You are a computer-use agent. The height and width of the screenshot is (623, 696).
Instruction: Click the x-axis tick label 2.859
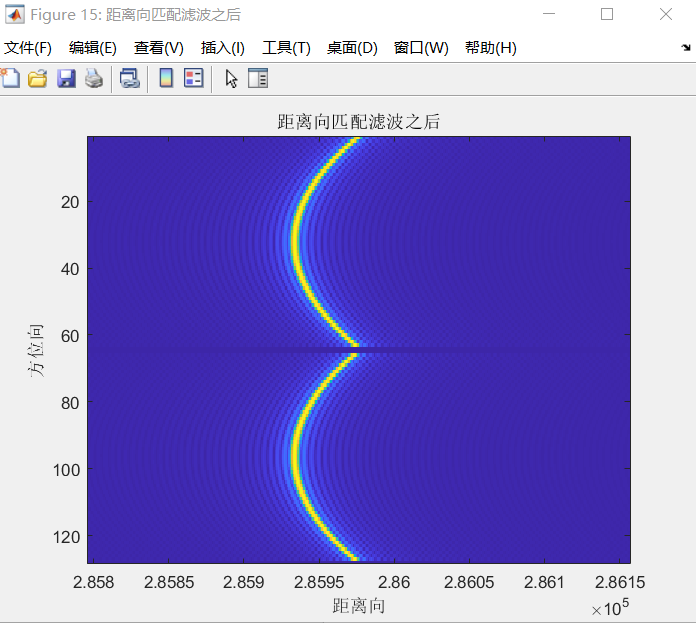[244, 582]
